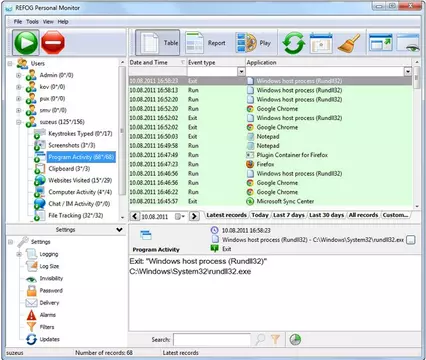The height and width of the screenshot is (360, 426).
Task: Collapse the suzeus user node
Action: (19, 122)
